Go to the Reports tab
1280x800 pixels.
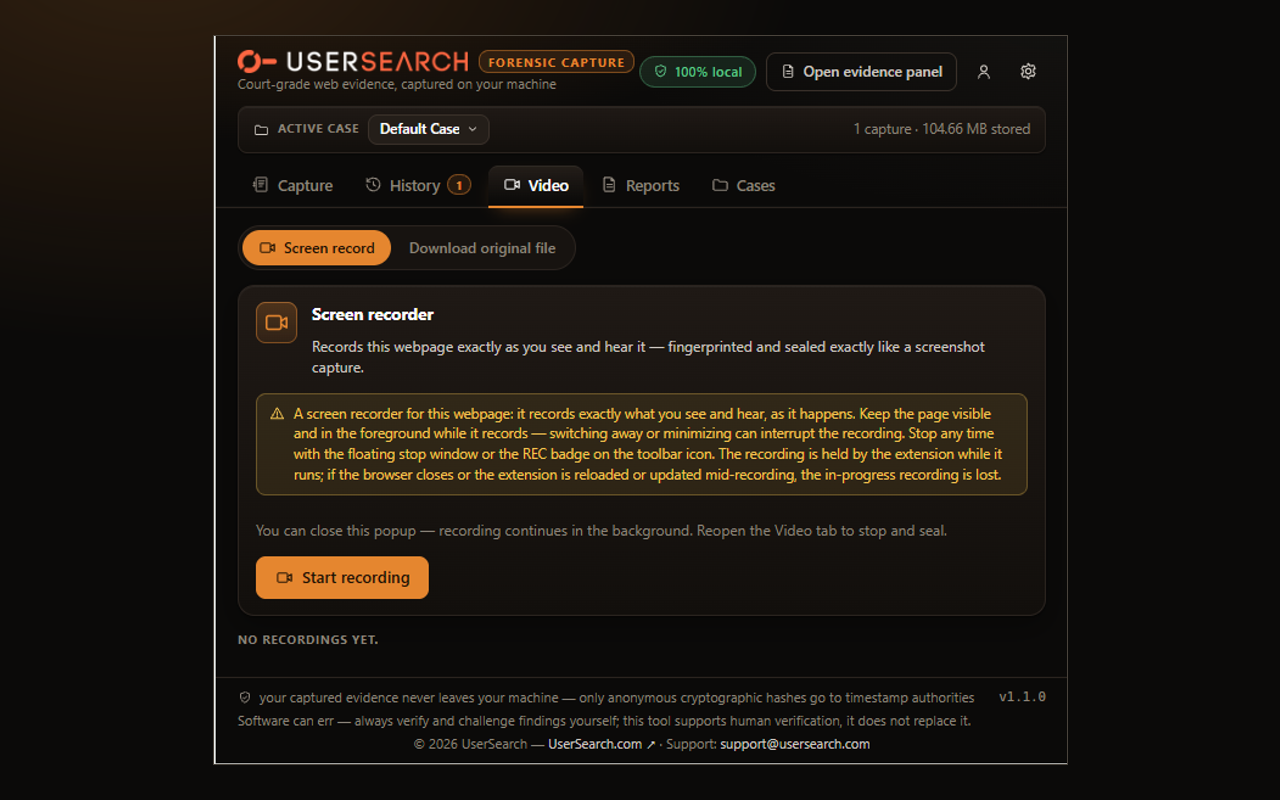click(x=641, y=186)
